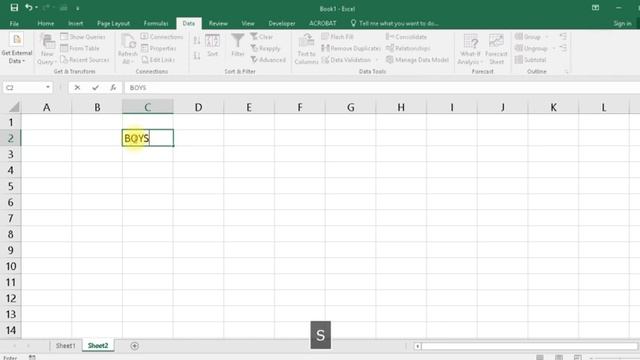
Task: Switch to the Home tab
Action: point(46,23)
